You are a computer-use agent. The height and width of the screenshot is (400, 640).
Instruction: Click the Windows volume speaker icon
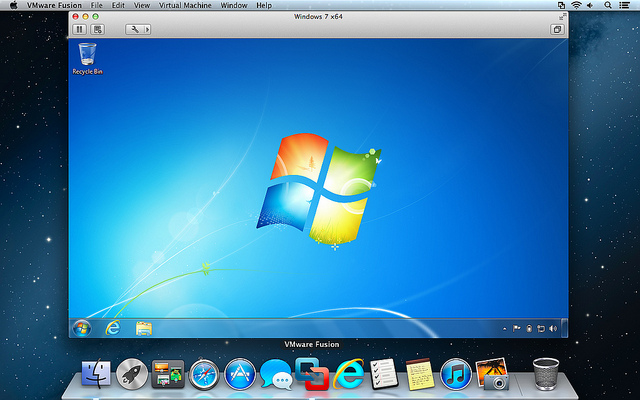click(x=552, y=328)
